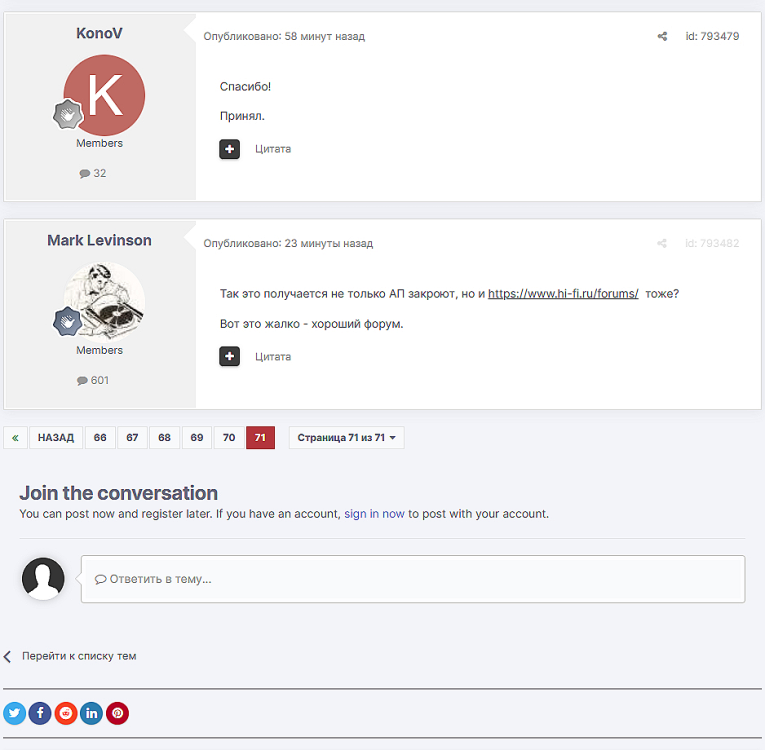Click the 'Ответить в тему...' reply field
Viewport: 765px width, 750px height.
[412, 579]
